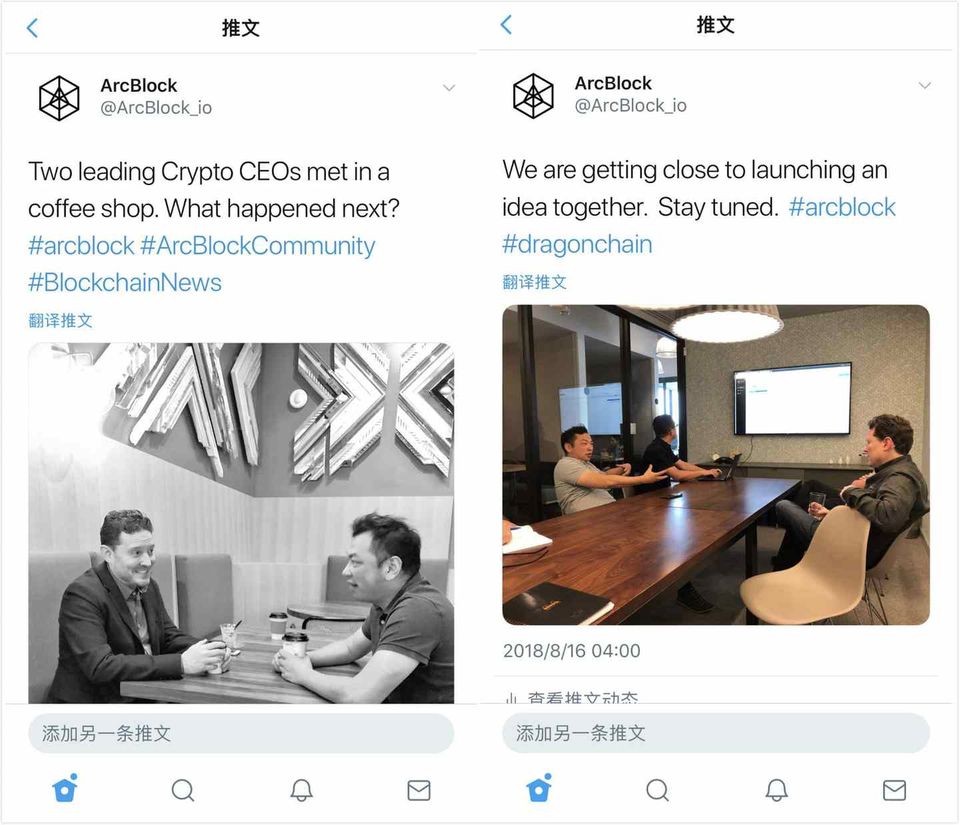Tap the back arrow on left tweet screen

[x=32, y=28]
